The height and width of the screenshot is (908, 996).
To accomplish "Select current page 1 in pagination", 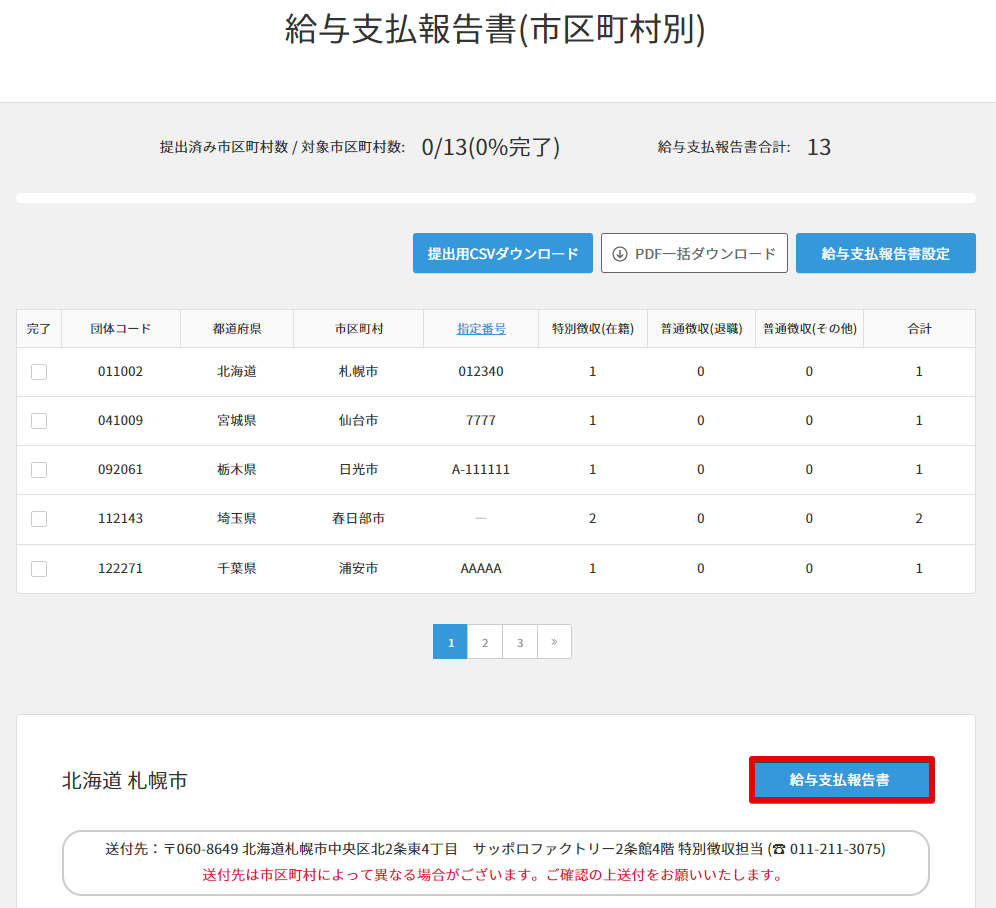I will click(450, 642).
